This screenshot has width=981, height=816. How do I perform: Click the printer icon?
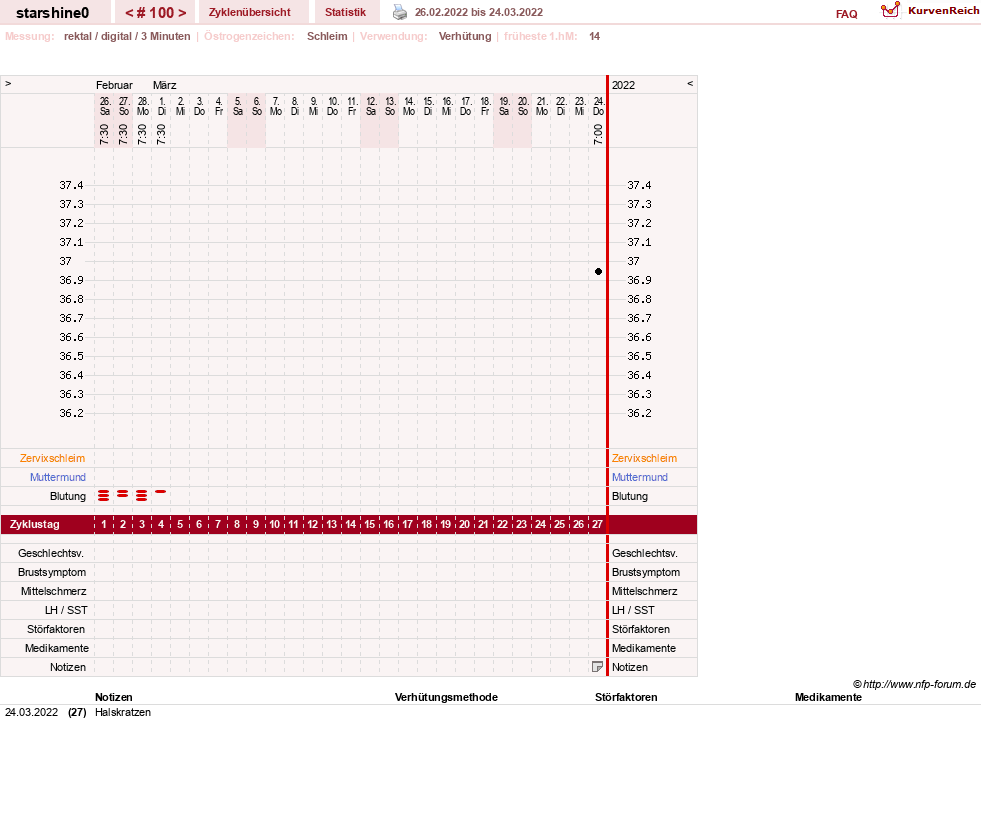(400, 12)
